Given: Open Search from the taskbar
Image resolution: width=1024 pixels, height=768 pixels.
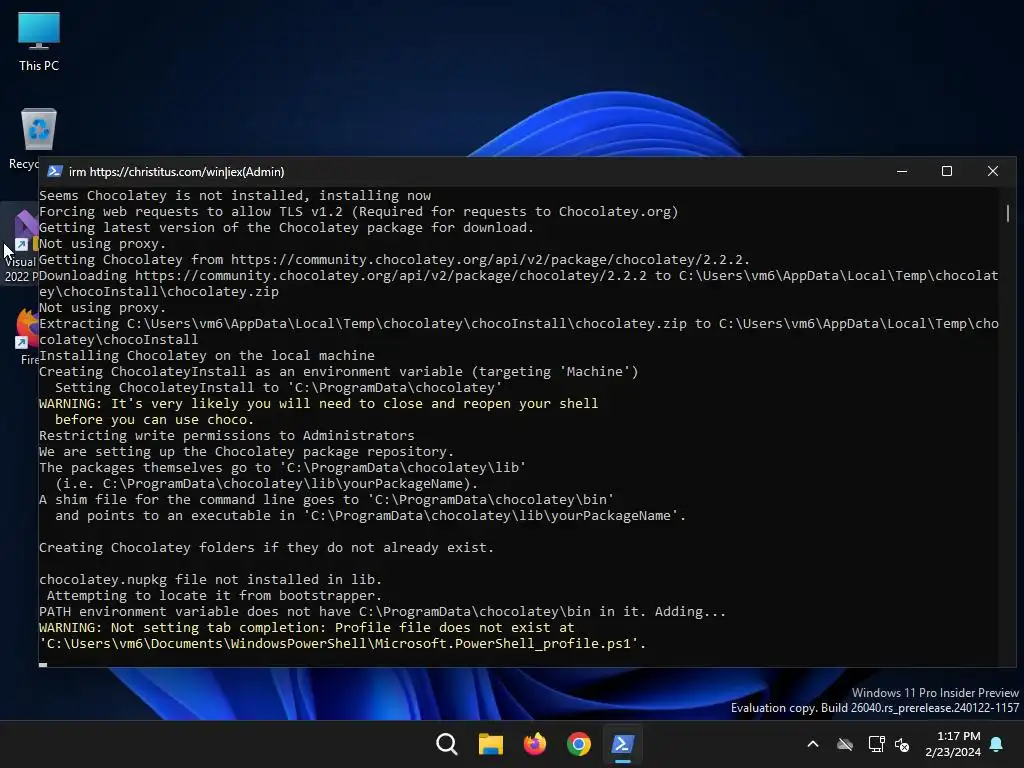Looking at the screenshot, I should (447, 744).
